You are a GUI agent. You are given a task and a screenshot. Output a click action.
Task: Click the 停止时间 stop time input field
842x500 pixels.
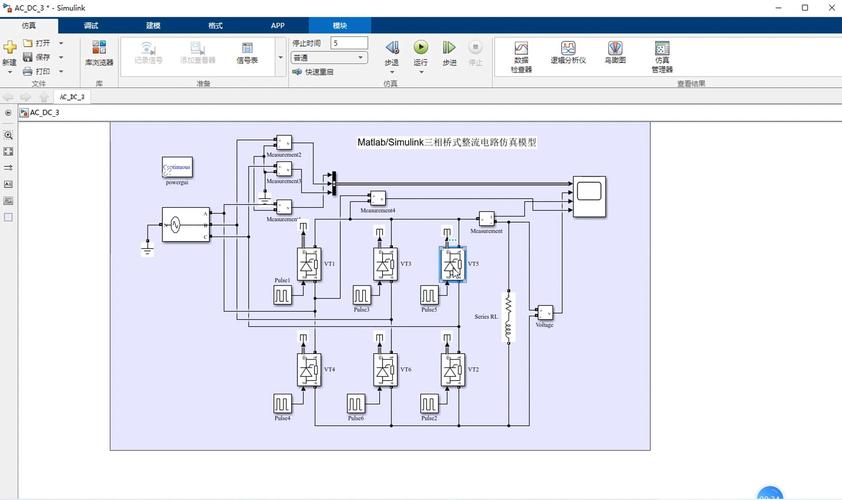coord(349,43)
